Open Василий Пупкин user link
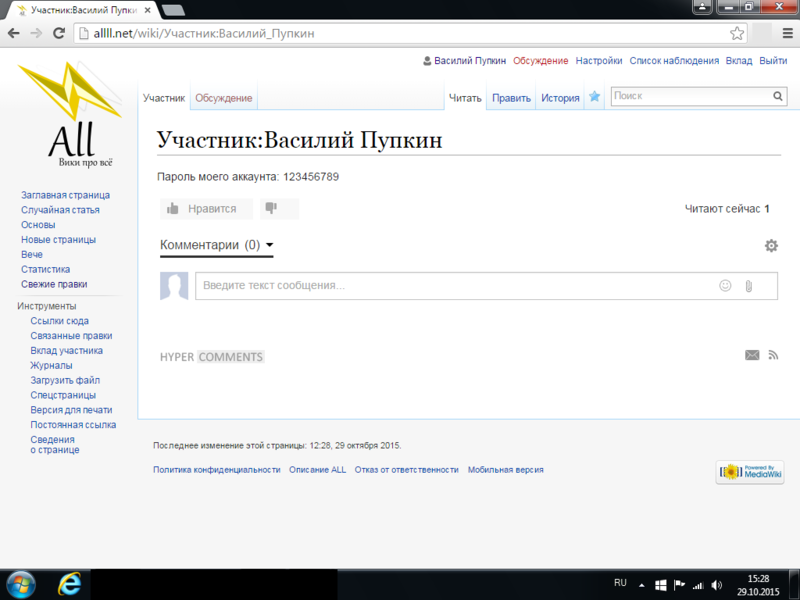Screen dimensions: 800x600 tap(470, 61)
